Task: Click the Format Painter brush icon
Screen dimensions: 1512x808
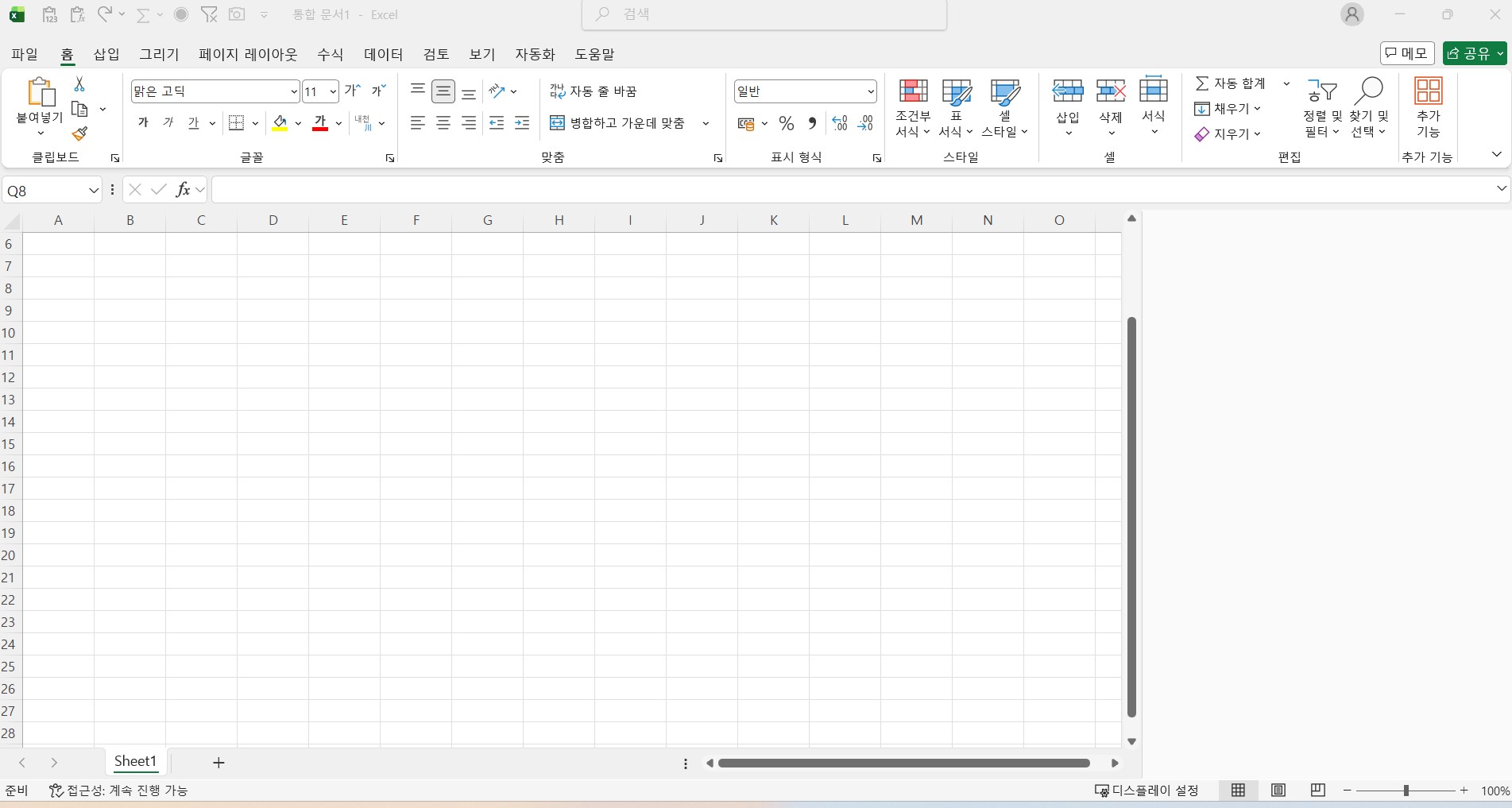Action: [79, 133]
